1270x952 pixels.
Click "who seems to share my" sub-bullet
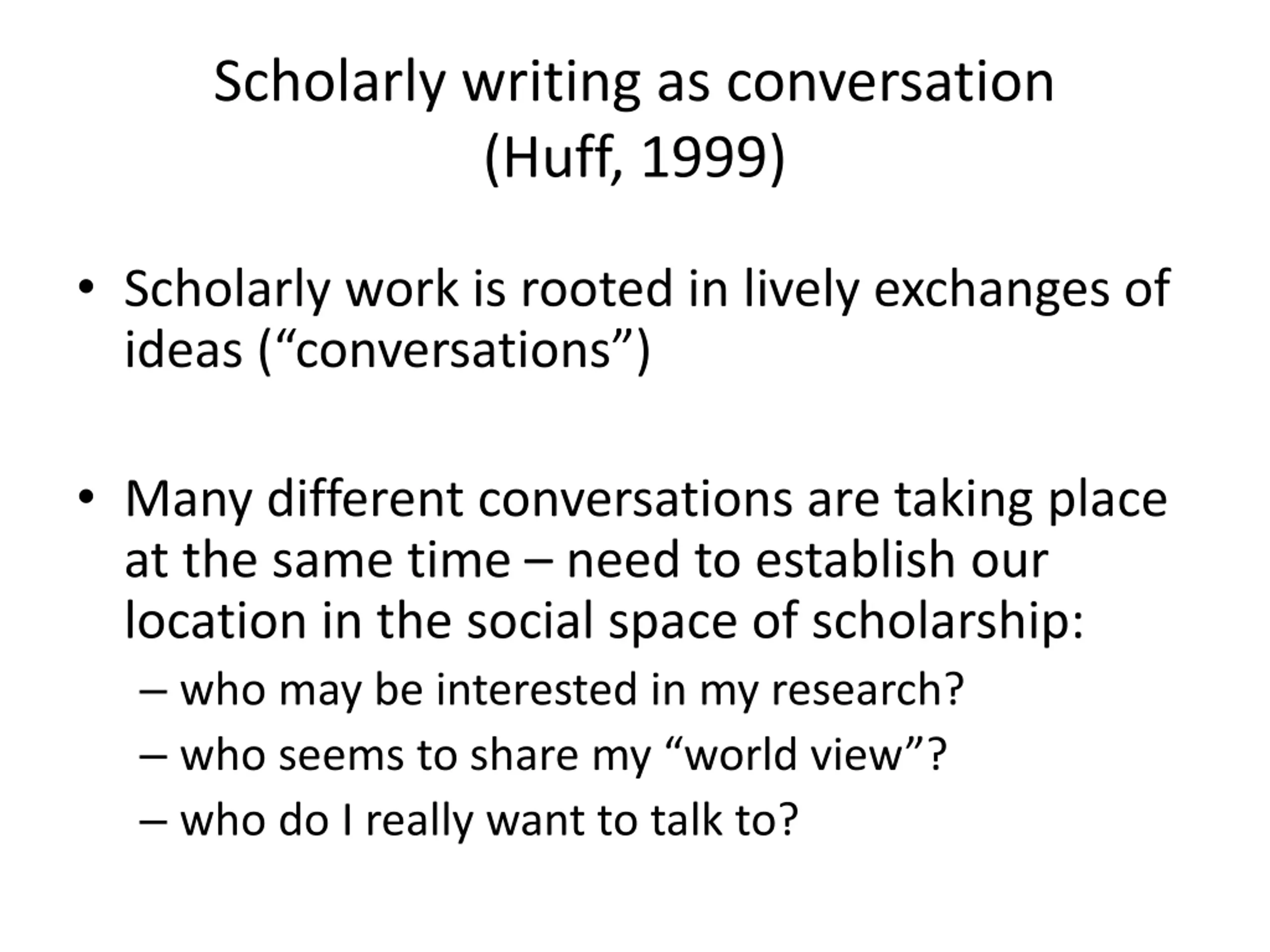(x=415, y=755)
